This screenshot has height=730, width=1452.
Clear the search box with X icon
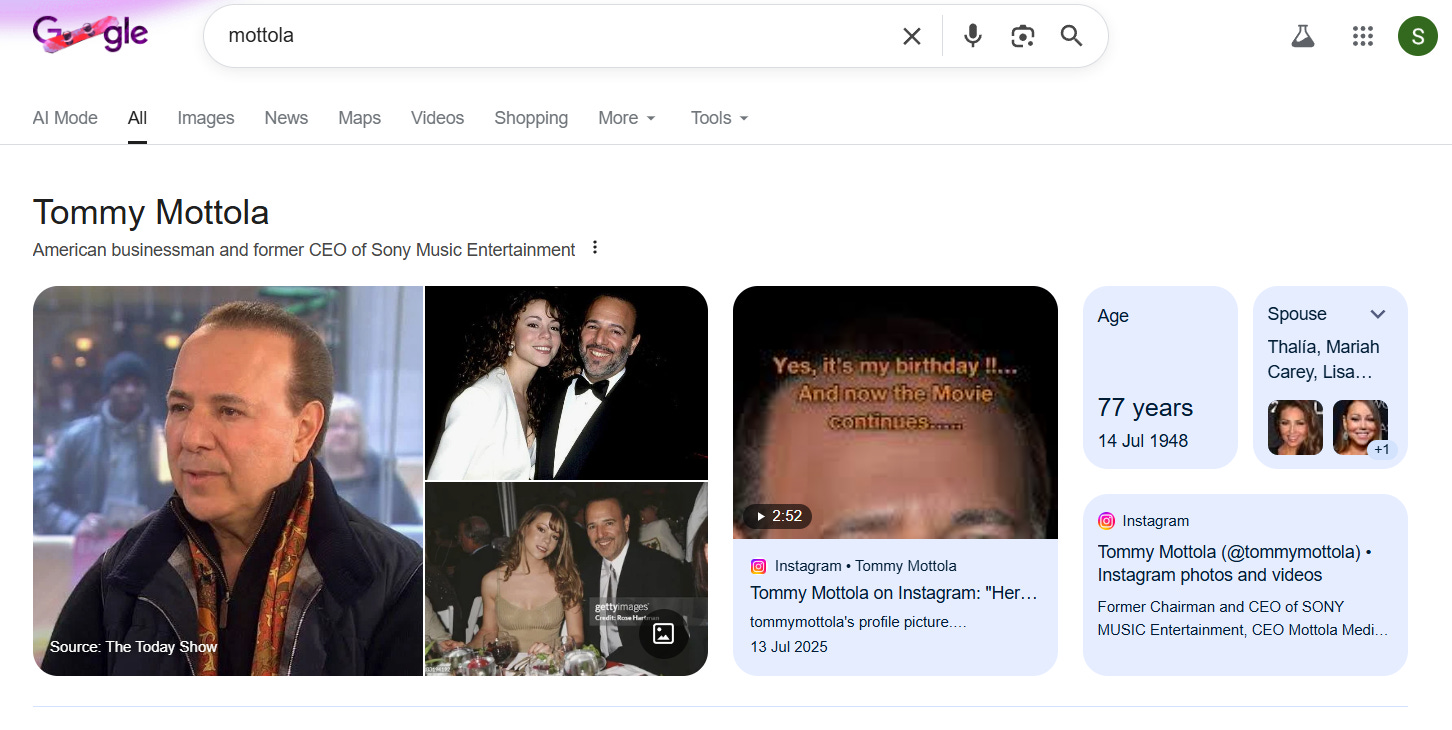(912, 36)
